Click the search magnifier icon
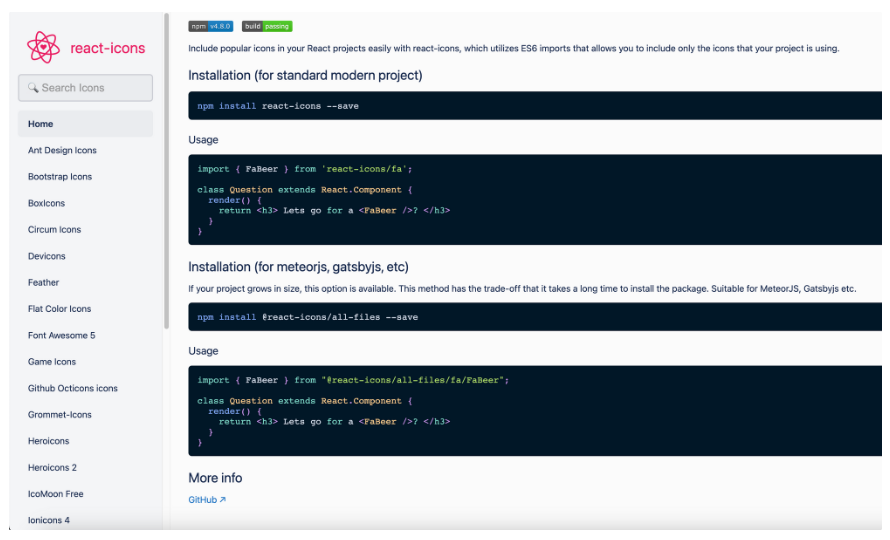This screenshot has width=890, height=540. (33, 87)
